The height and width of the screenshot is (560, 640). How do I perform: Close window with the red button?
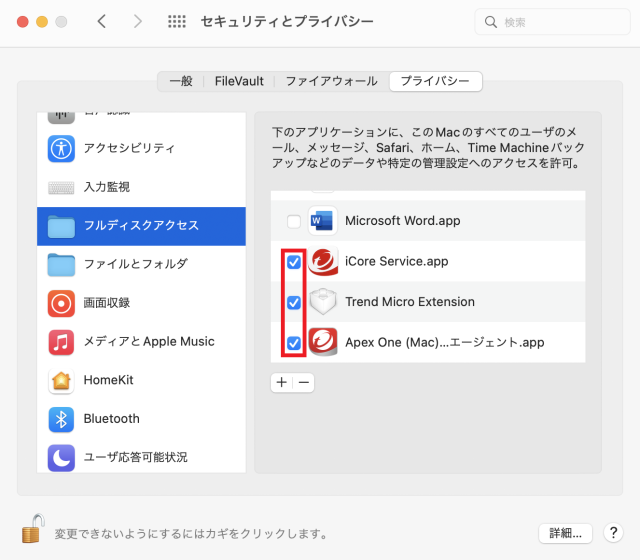(x=23, y=22)
